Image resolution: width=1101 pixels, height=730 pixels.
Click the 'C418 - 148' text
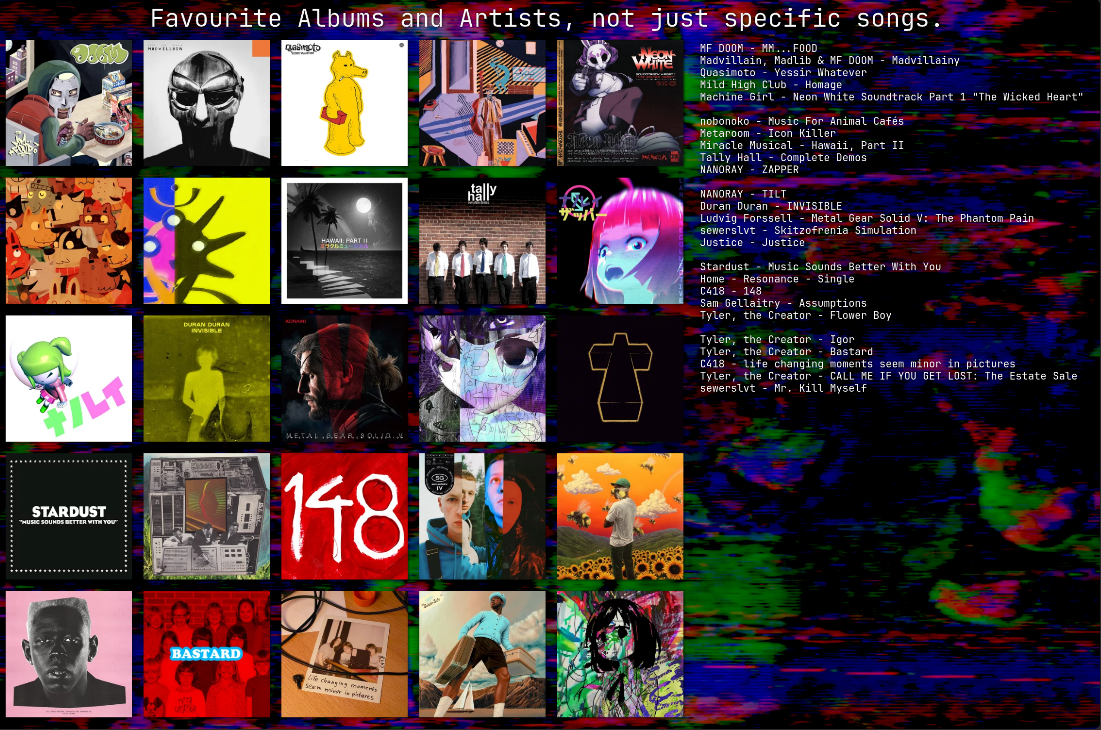730,291
